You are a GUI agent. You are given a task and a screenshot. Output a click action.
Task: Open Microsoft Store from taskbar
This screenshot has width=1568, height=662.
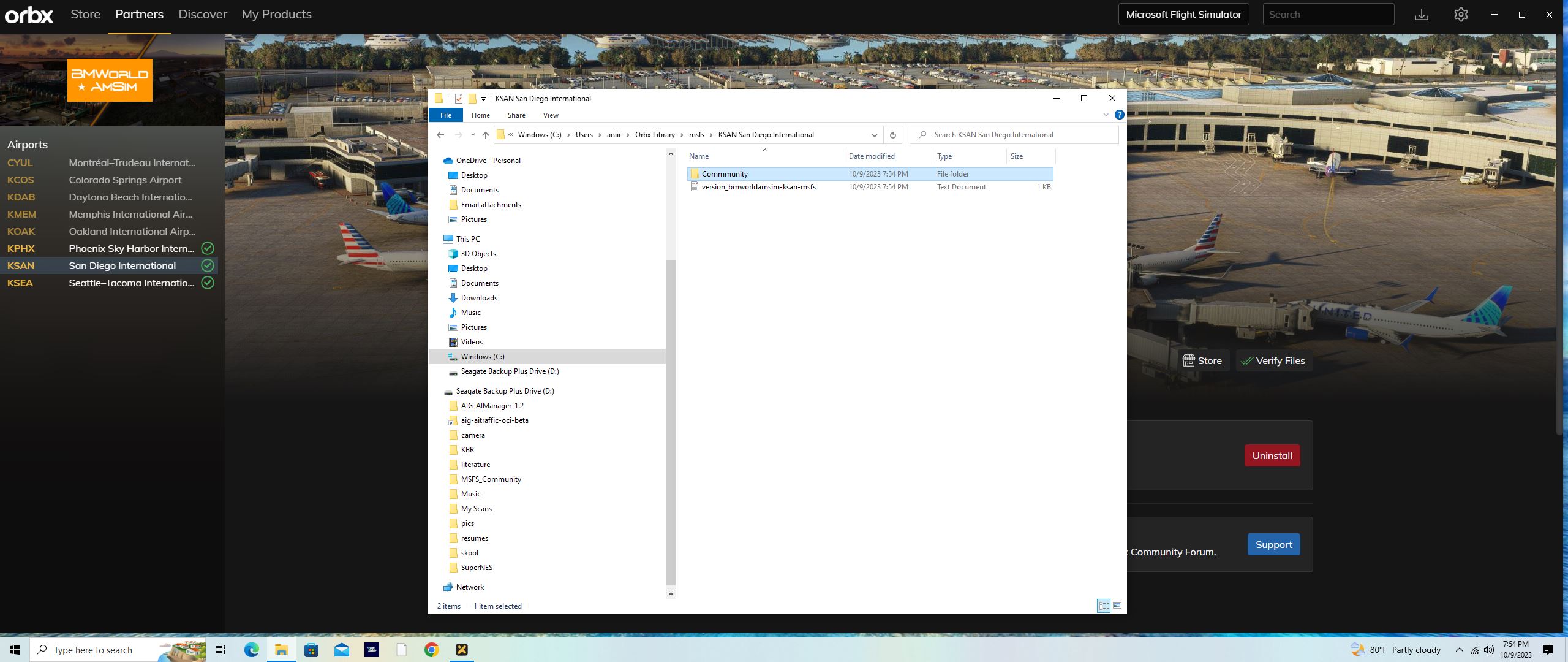point(311,650)
